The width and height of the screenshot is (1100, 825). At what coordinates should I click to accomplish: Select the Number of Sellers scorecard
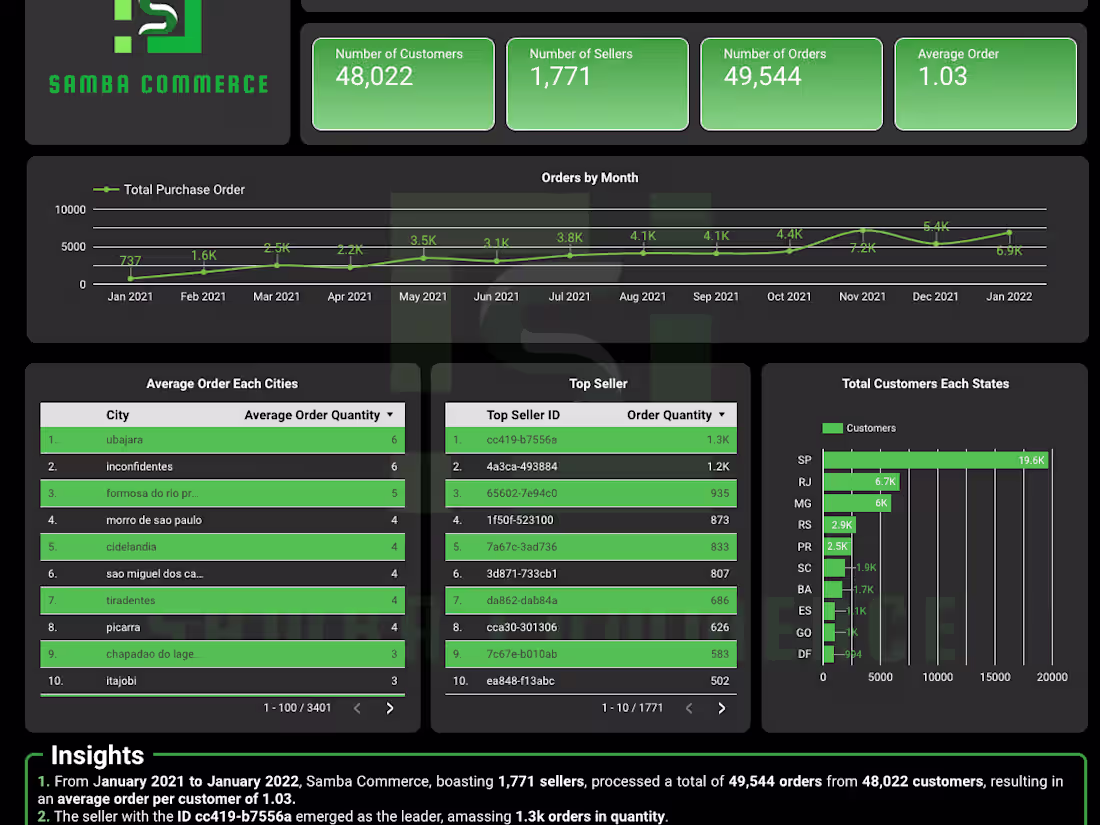(597, 84)
